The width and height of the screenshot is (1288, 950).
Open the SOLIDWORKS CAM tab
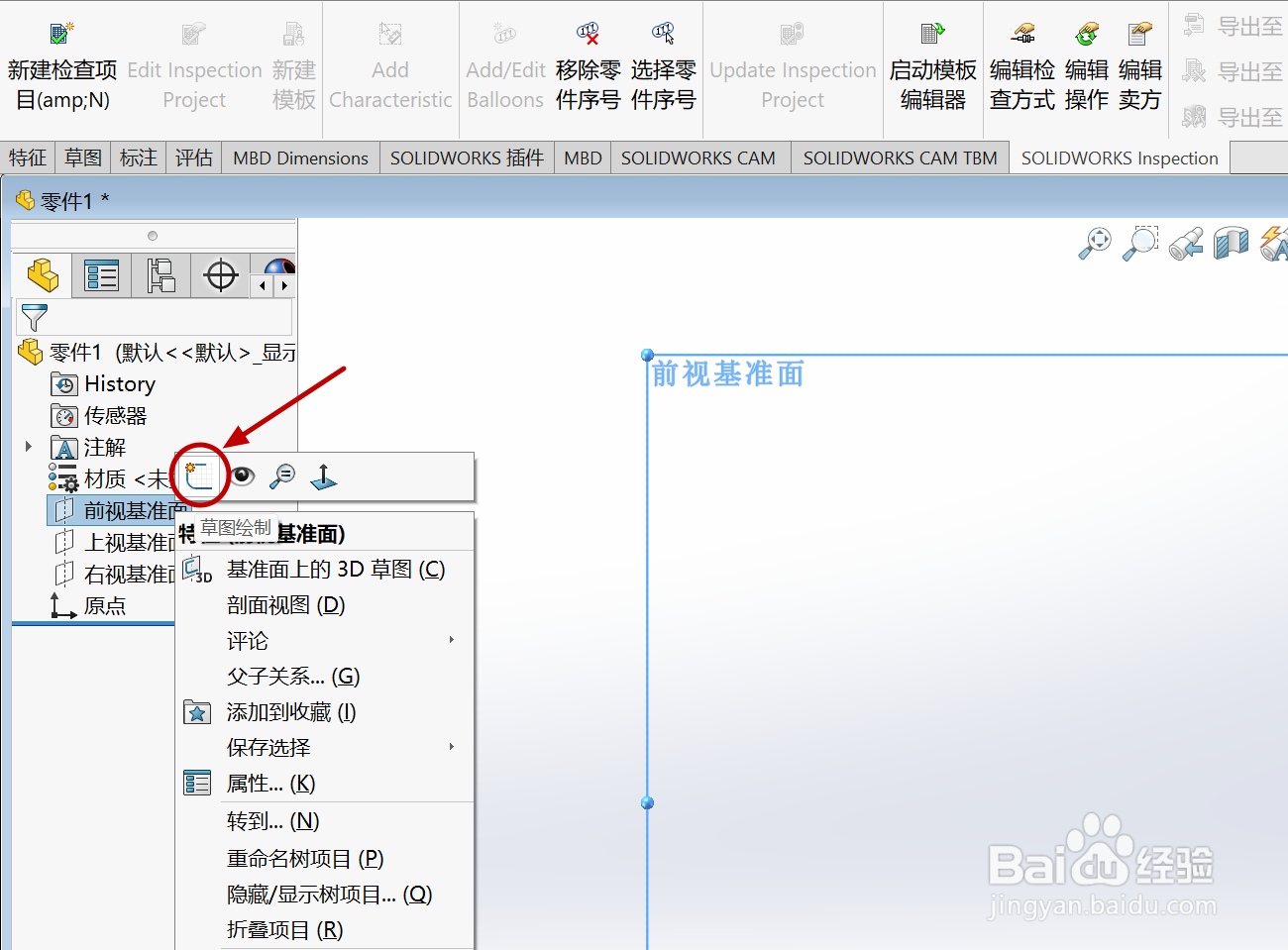click(698, 158)
